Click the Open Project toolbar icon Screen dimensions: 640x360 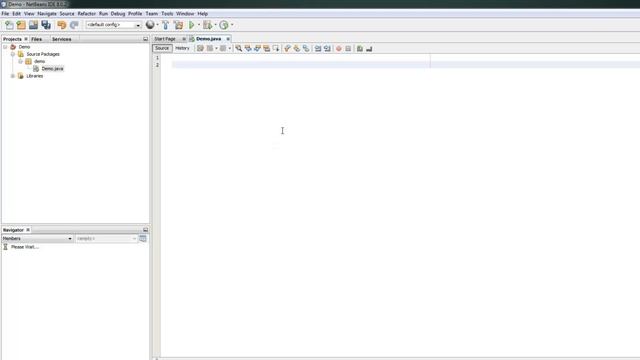[33, 25]
